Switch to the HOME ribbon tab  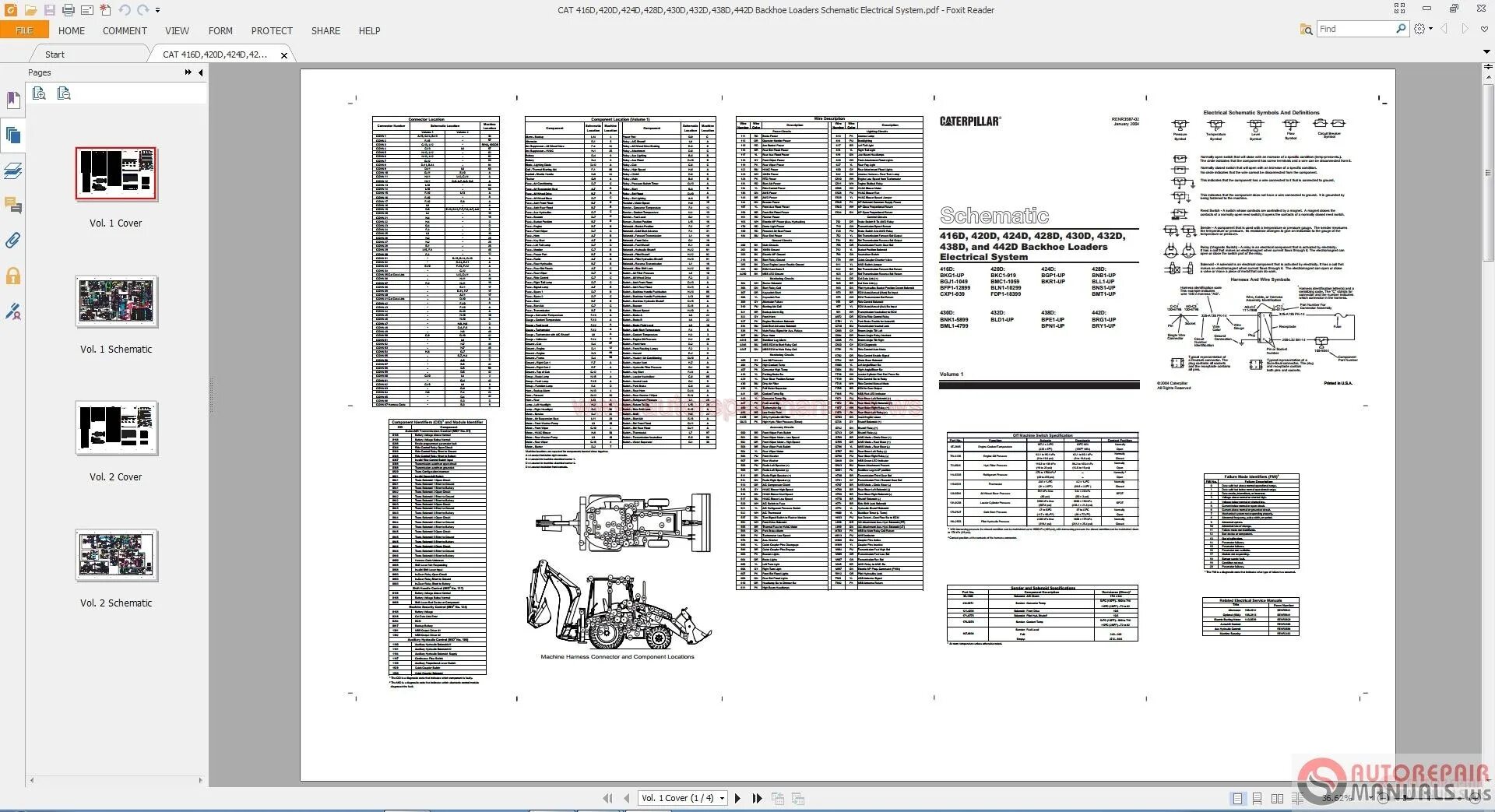pos(72,30)
